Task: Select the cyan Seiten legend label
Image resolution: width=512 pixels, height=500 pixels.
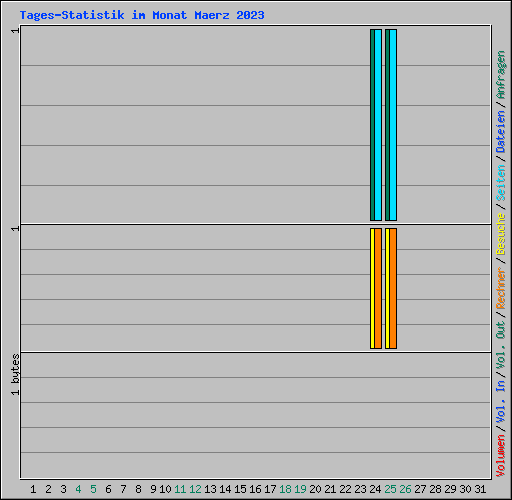Action: coord(501,183)
